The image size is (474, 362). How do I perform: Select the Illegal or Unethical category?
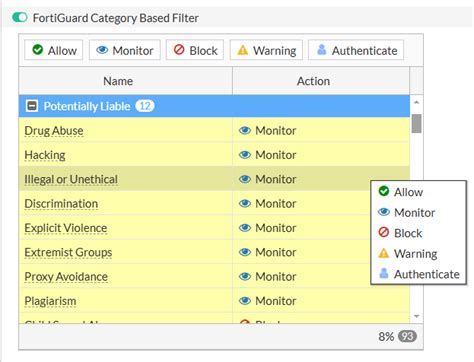(x=71, y=179)
